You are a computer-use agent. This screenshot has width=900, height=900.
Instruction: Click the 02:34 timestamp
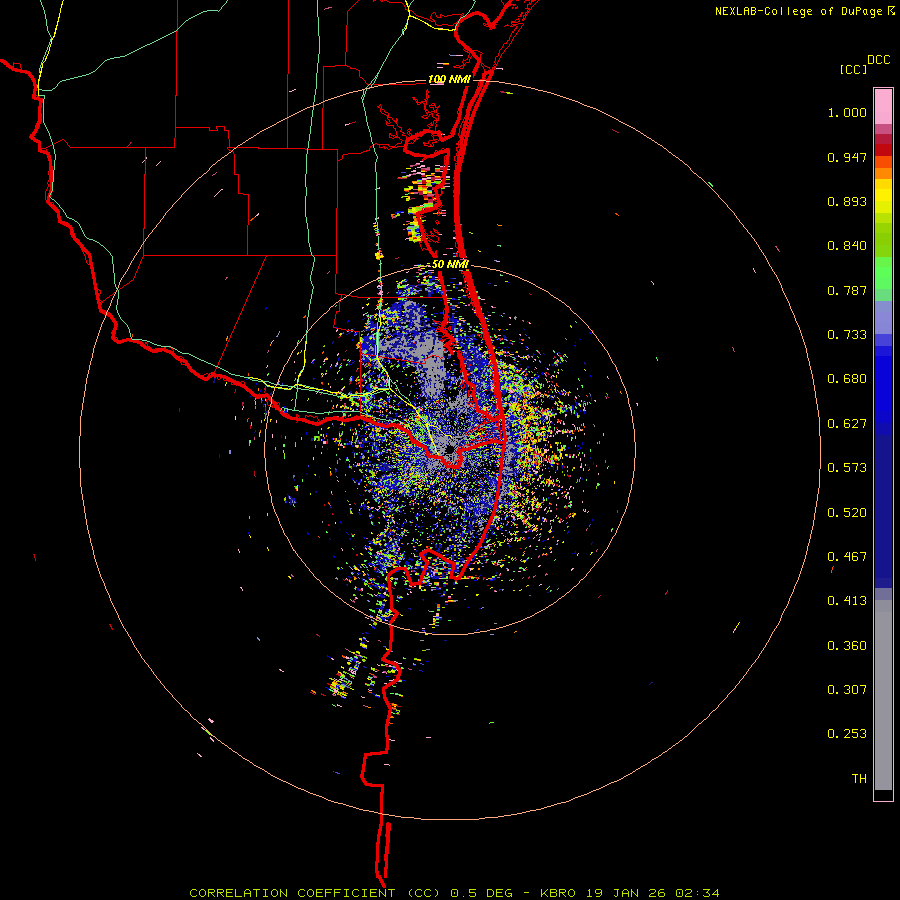click(x=697, y=893)
